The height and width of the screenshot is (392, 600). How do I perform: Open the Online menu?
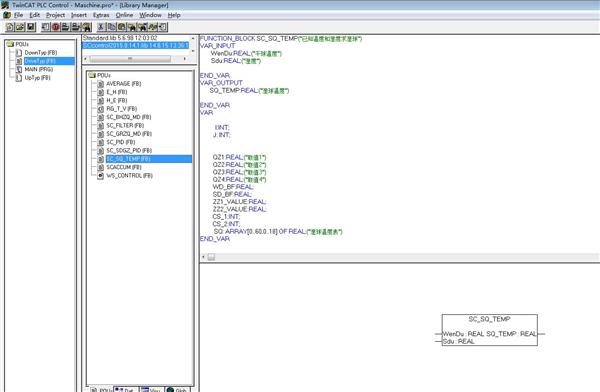coord(124,15)
